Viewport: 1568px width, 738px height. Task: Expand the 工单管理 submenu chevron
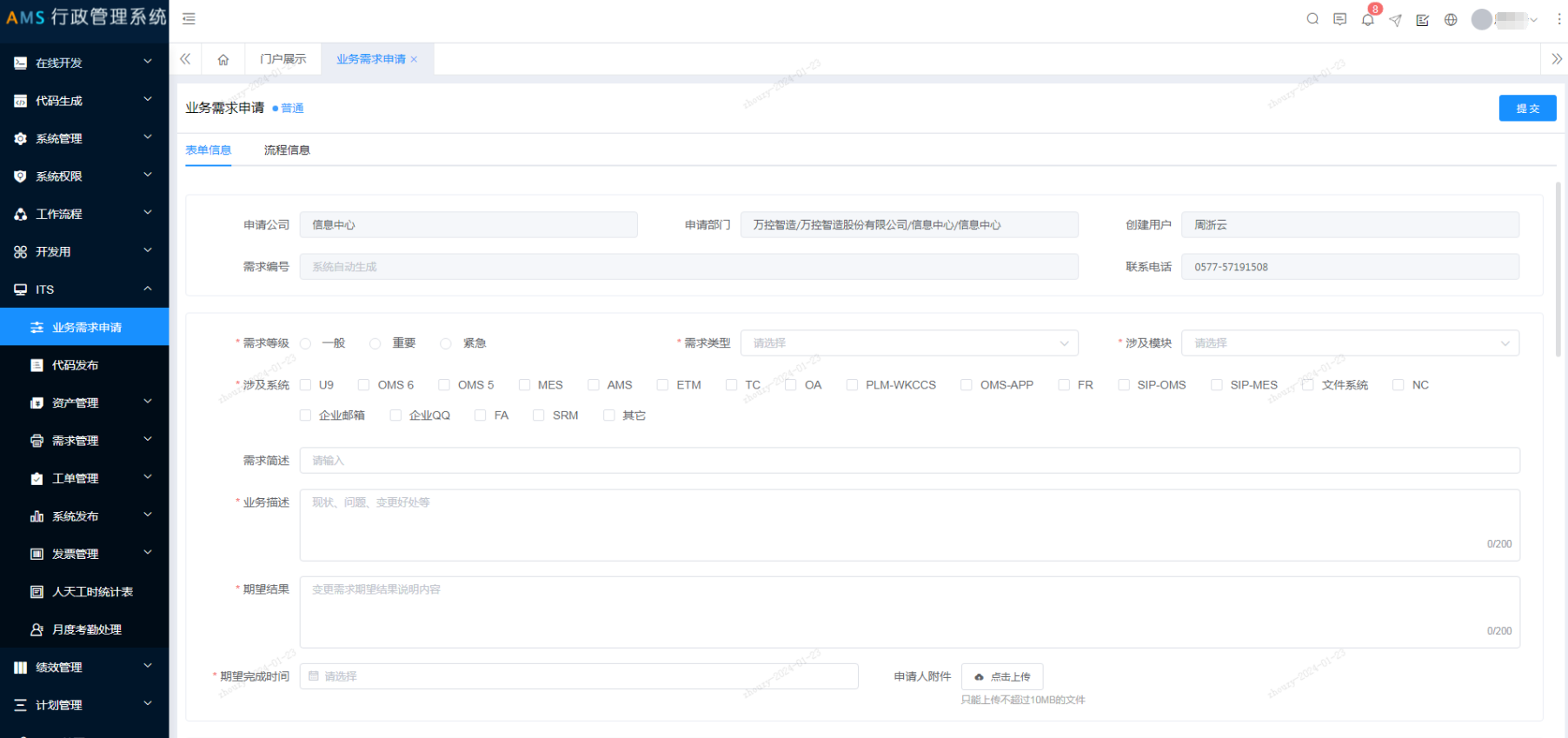(148, 477)
